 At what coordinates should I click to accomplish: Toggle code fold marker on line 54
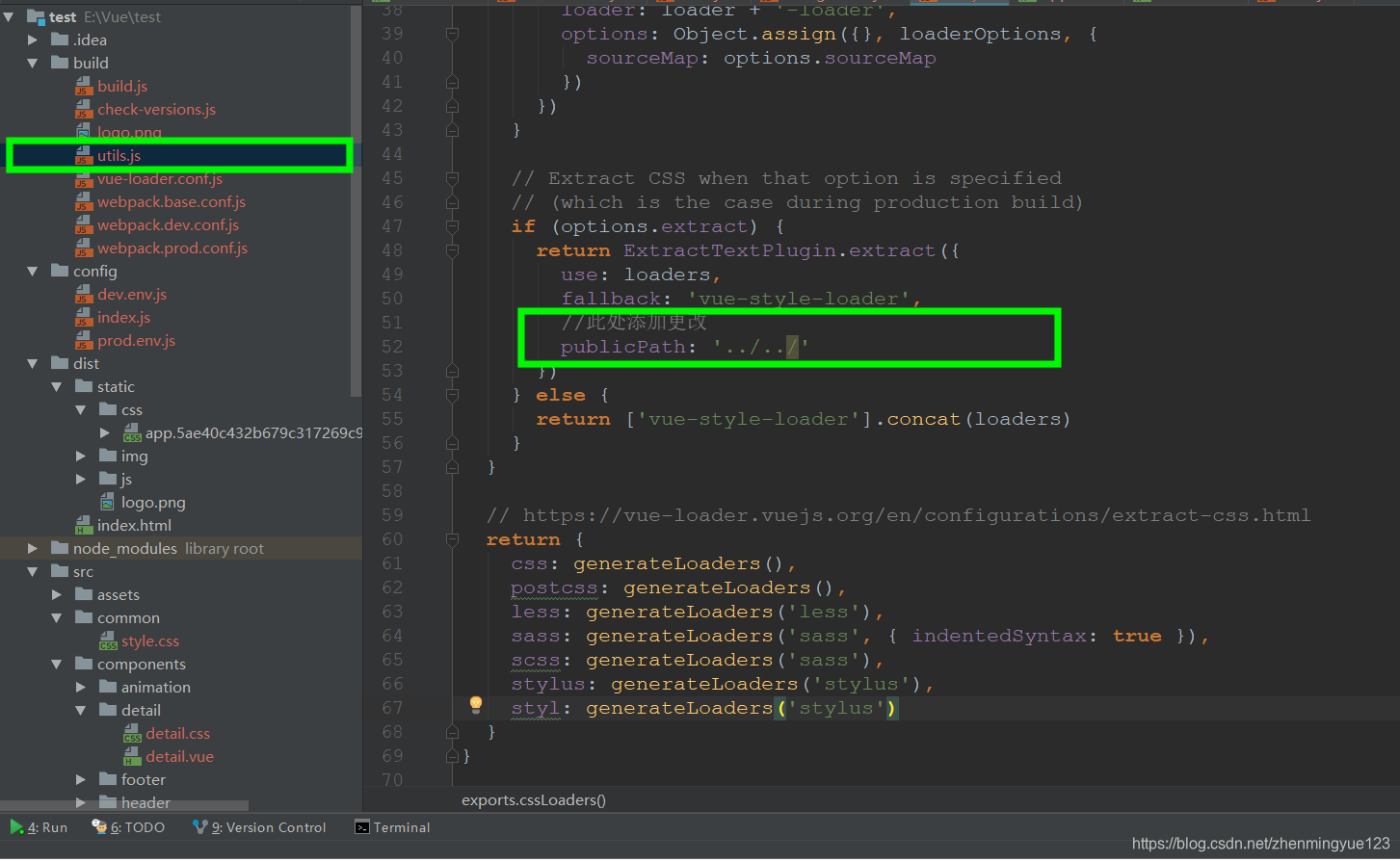(x=452, y=395)
